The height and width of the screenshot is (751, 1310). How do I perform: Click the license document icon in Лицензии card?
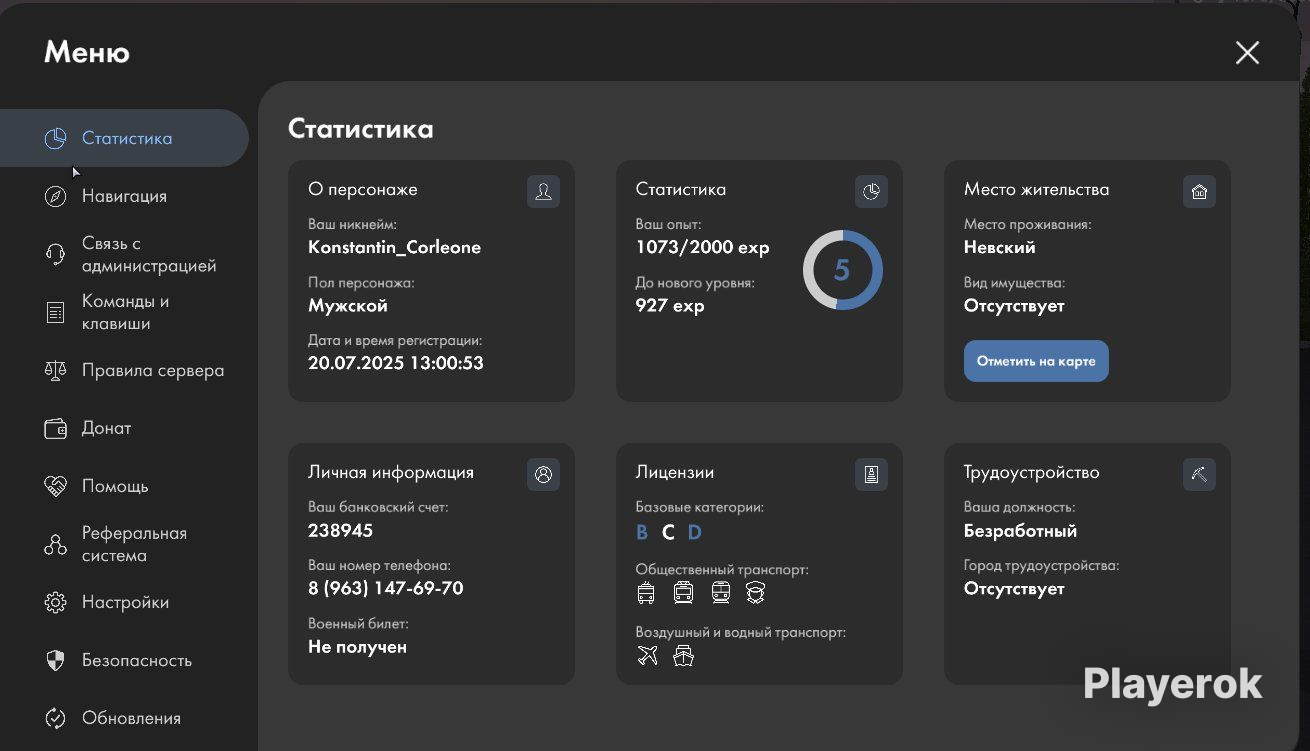pyautogui.click(x=871, y=474)
